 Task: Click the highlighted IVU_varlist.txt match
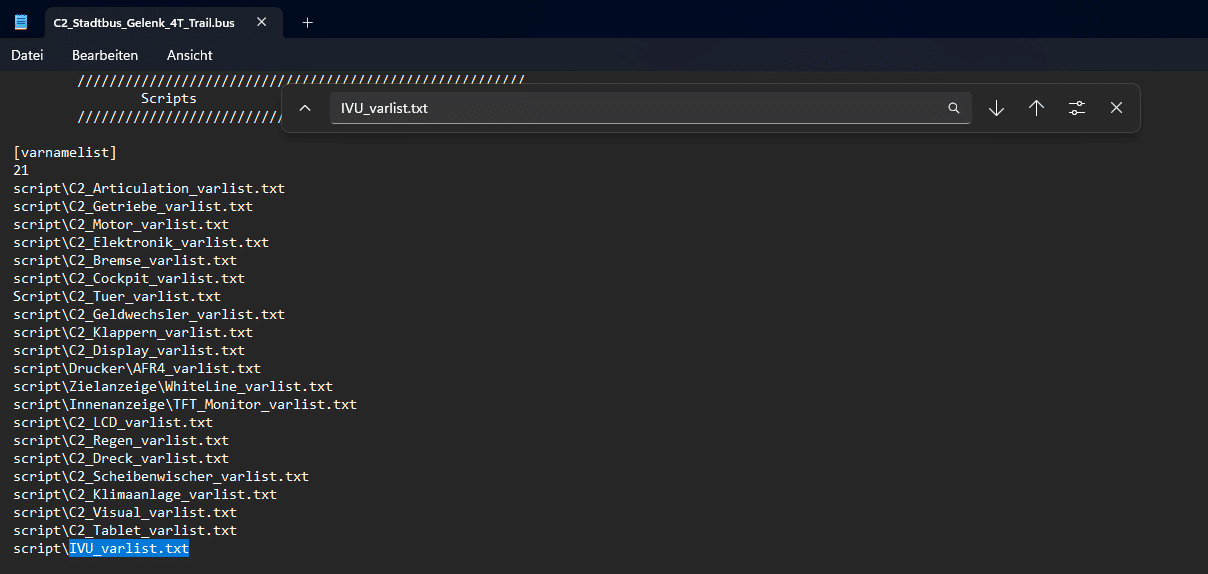click(x=128, y=549)
